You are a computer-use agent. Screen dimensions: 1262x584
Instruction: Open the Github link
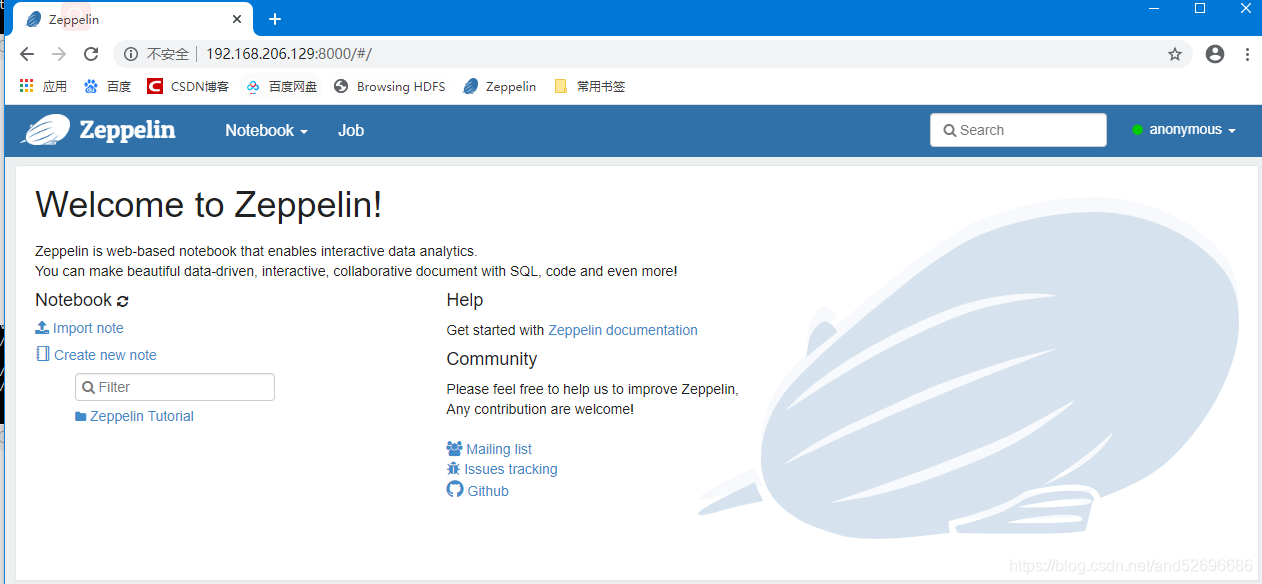coord(477,490)
